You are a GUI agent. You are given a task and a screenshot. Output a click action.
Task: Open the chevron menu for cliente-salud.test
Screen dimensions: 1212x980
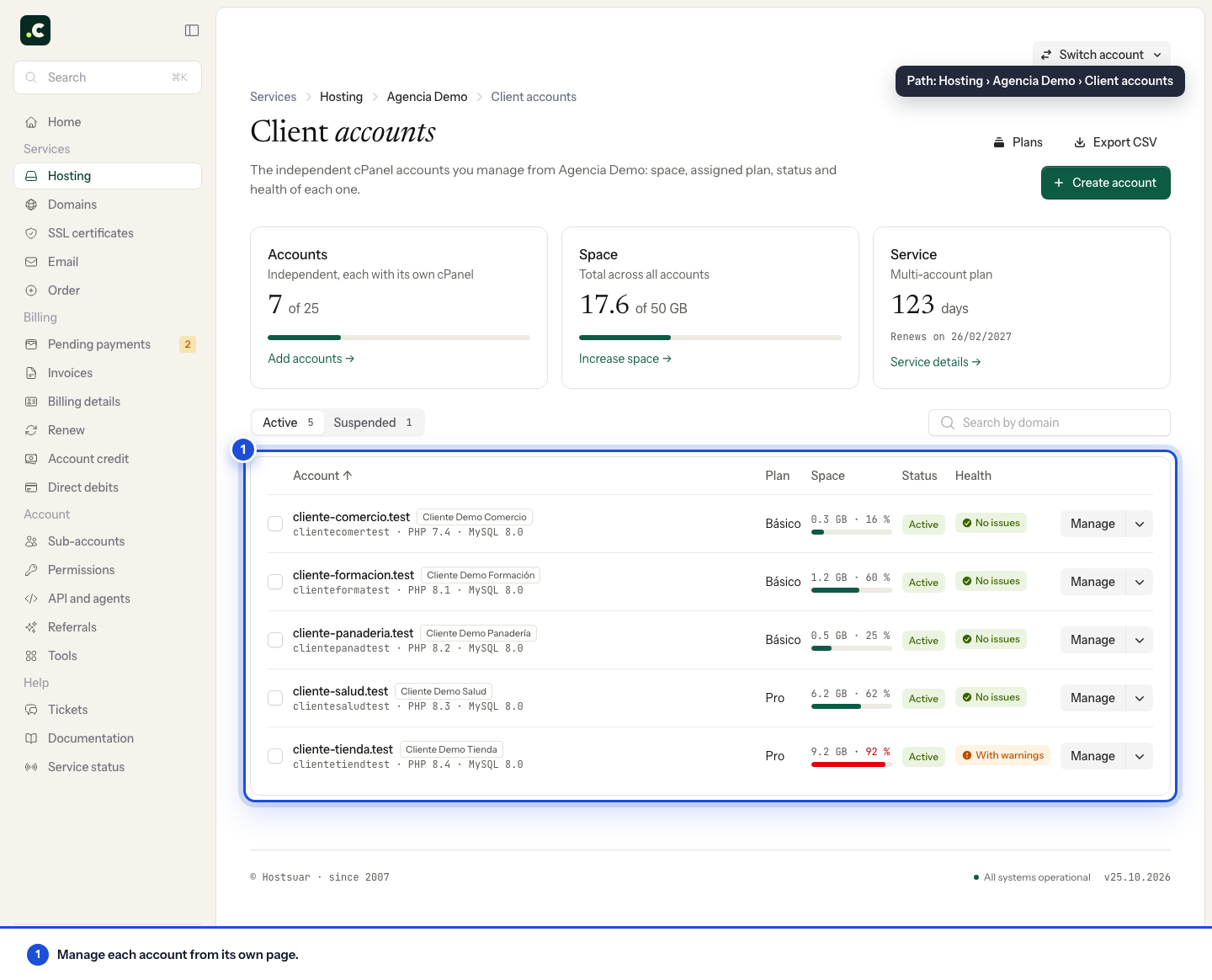pos(1140,698)
